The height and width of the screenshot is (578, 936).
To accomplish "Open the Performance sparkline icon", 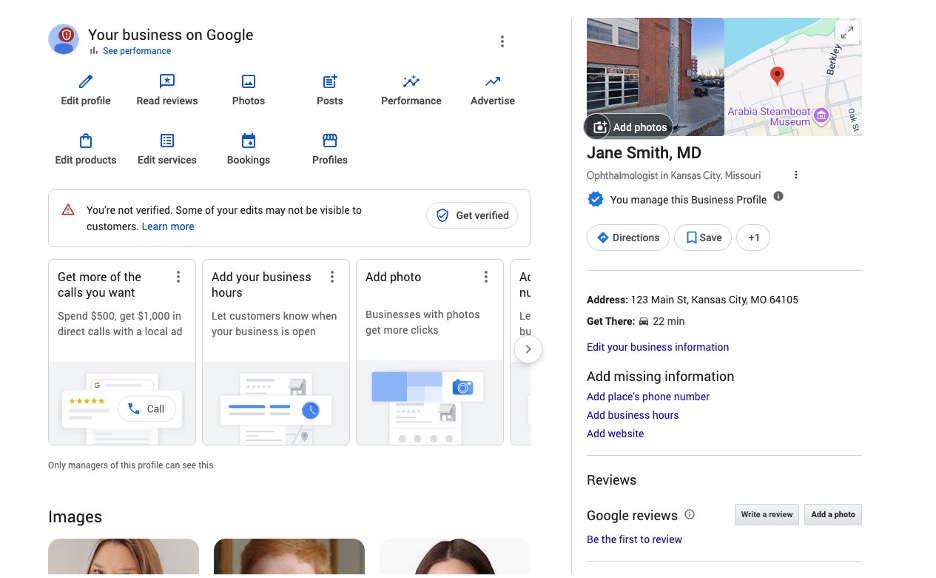I will [411, 81].
